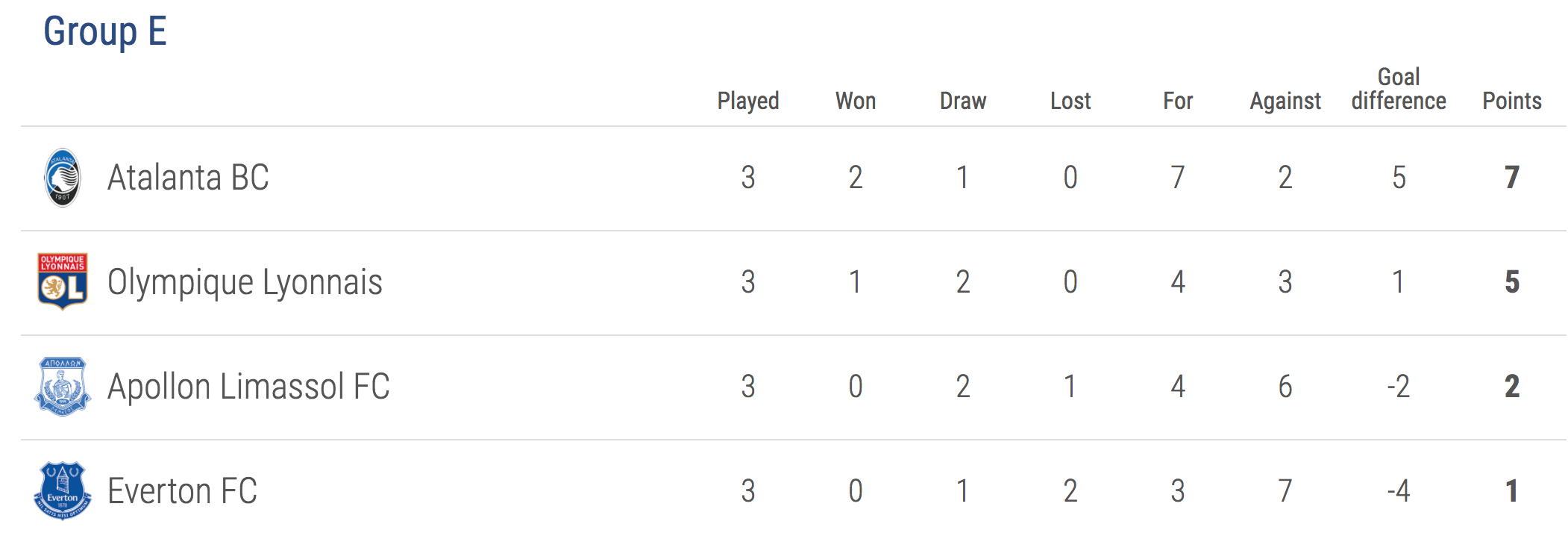Click the Draw column header
1568x536 pixels.
point(963,101)
